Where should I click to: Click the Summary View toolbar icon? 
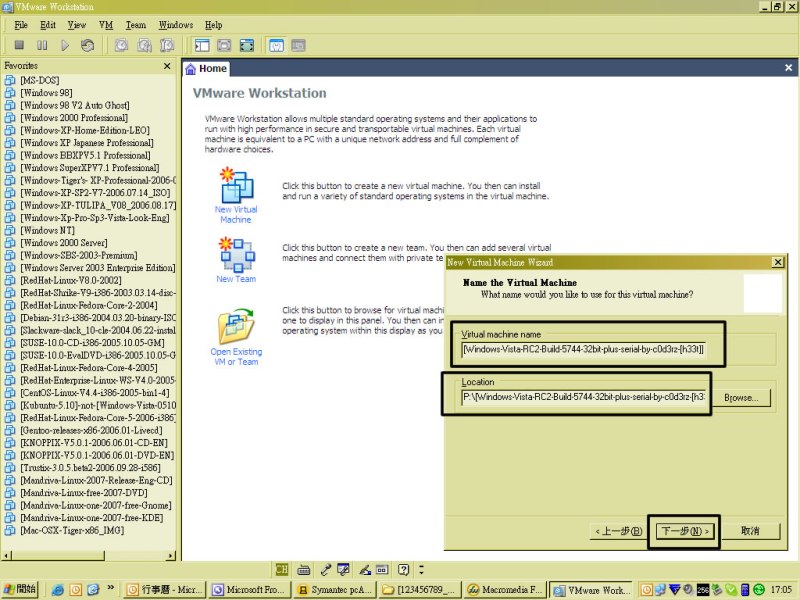click(276, 45)
